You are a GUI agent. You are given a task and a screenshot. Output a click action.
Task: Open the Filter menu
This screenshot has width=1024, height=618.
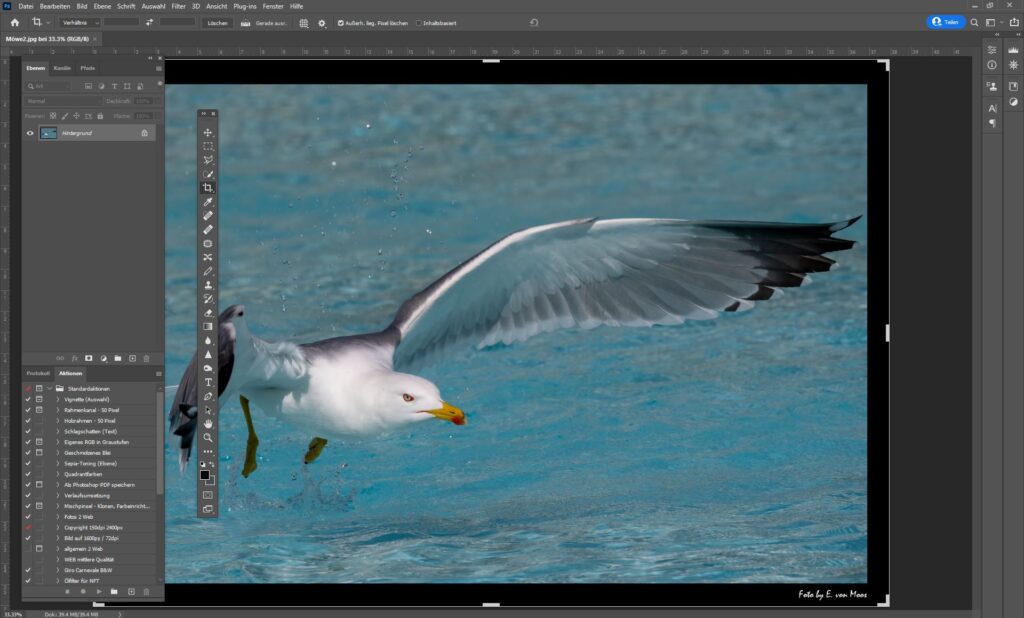[177, 6]
